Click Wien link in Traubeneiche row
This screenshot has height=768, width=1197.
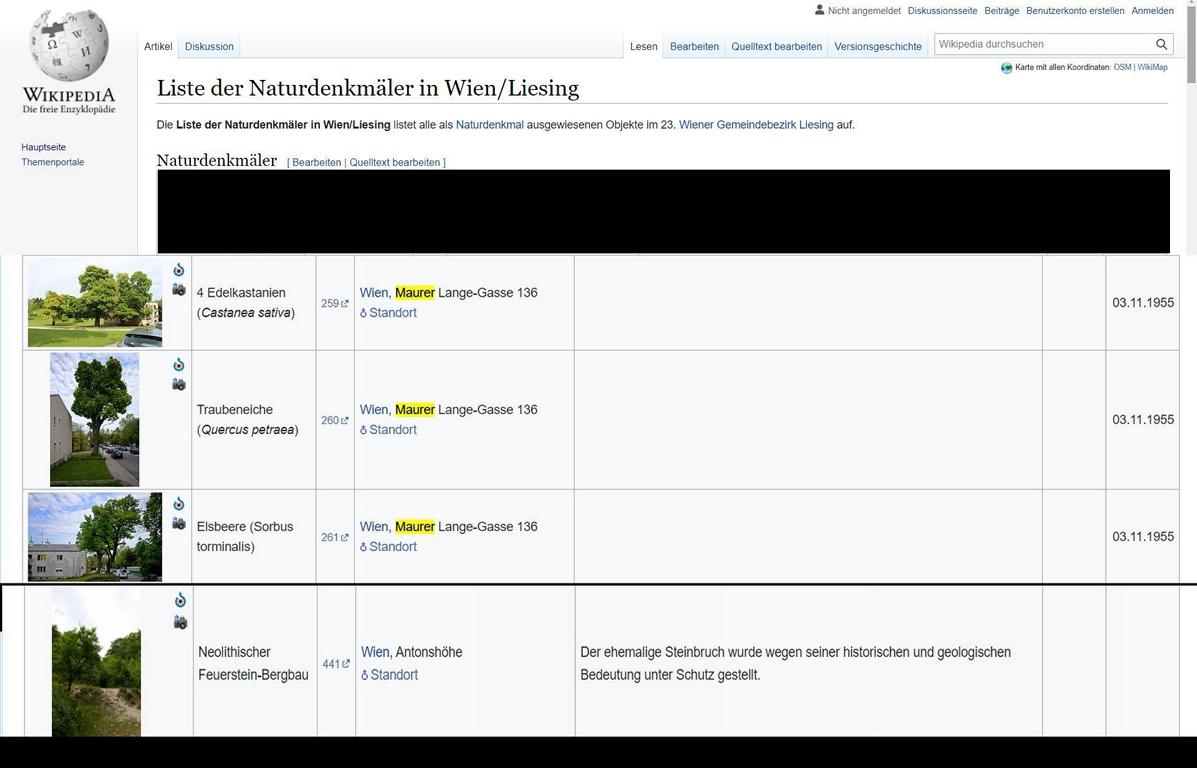pos(374,409)
